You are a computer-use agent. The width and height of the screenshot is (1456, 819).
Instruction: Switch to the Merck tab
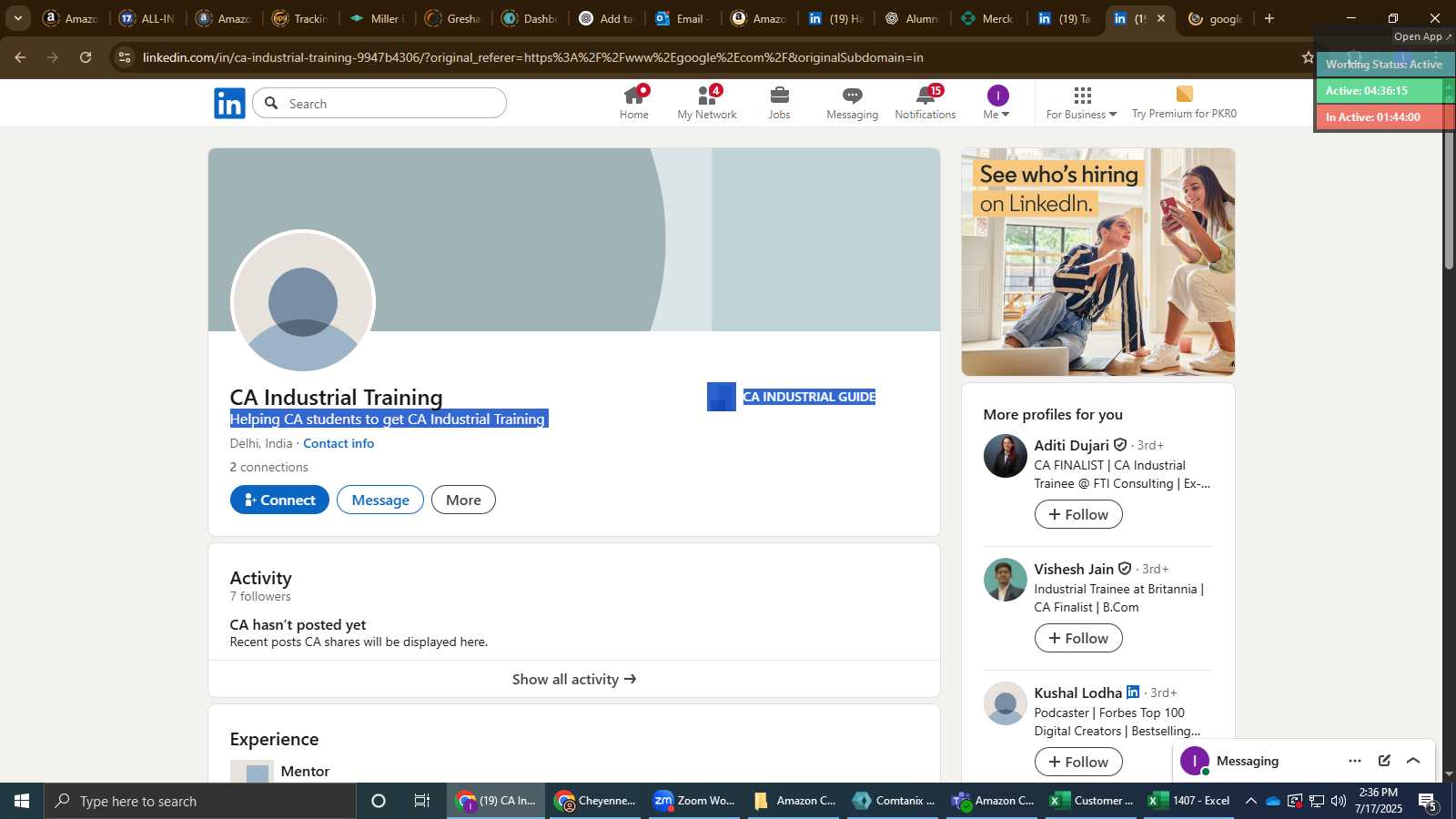pyautogui.click(x=988, y=18)
